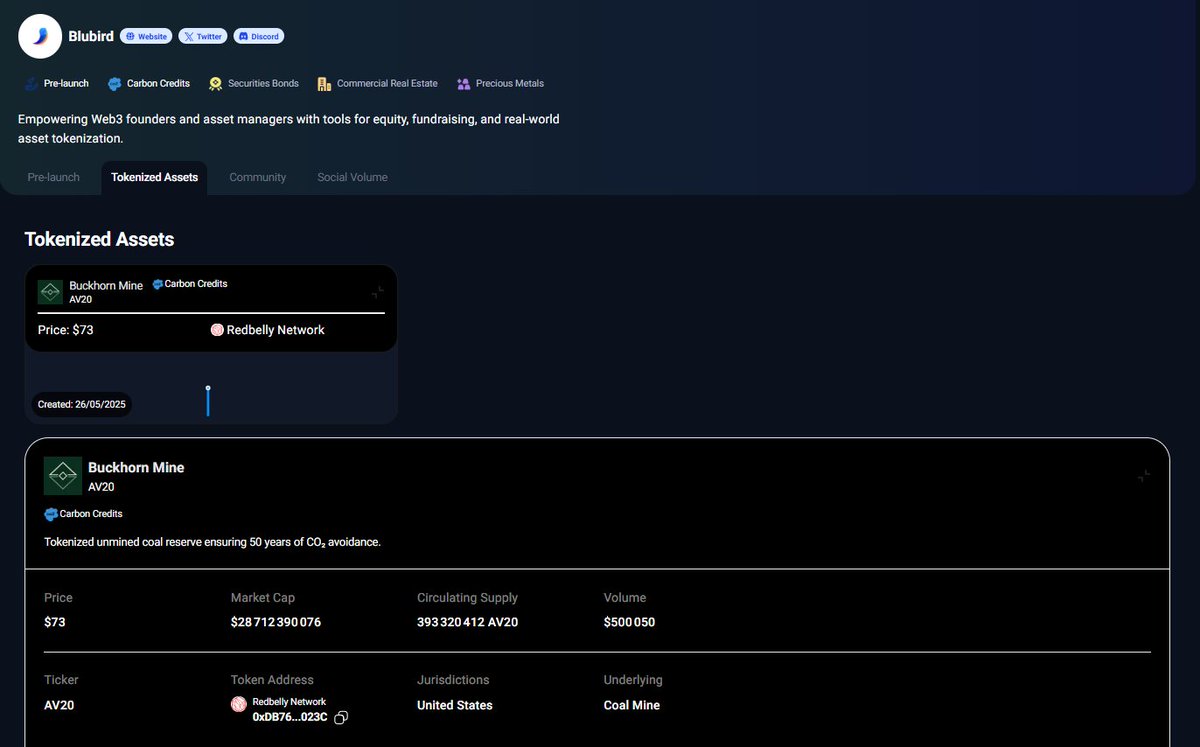Image resolution: width=1200 pixels, height=747 pixels.
Task: Switch to the Pre-launch tab
Action: point(54,177)
